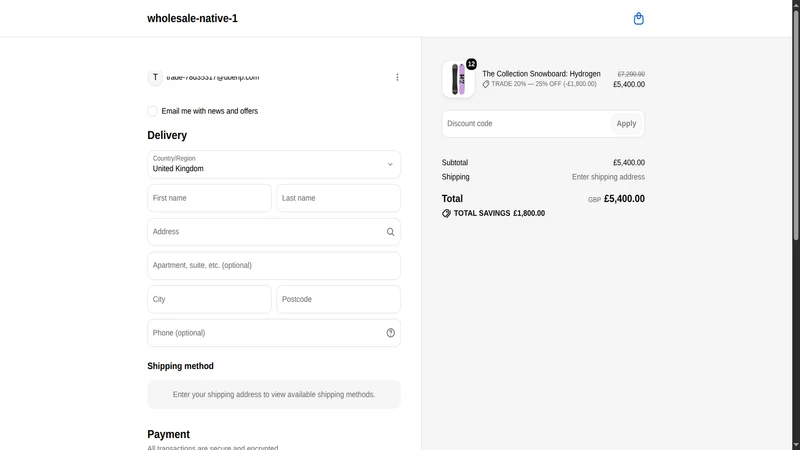Click the Payment section heading

(x=168, y=434)
